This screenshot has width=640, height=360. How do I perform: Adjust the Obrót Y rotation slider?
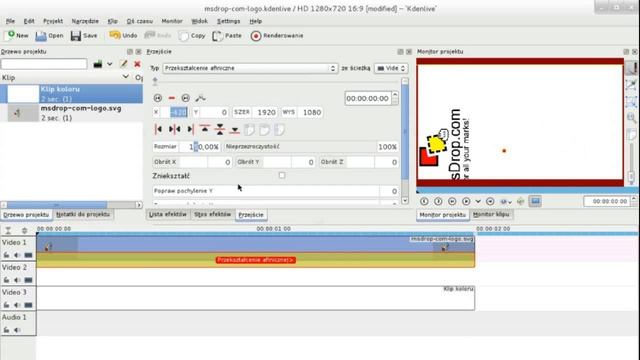(x=276, y=162)
